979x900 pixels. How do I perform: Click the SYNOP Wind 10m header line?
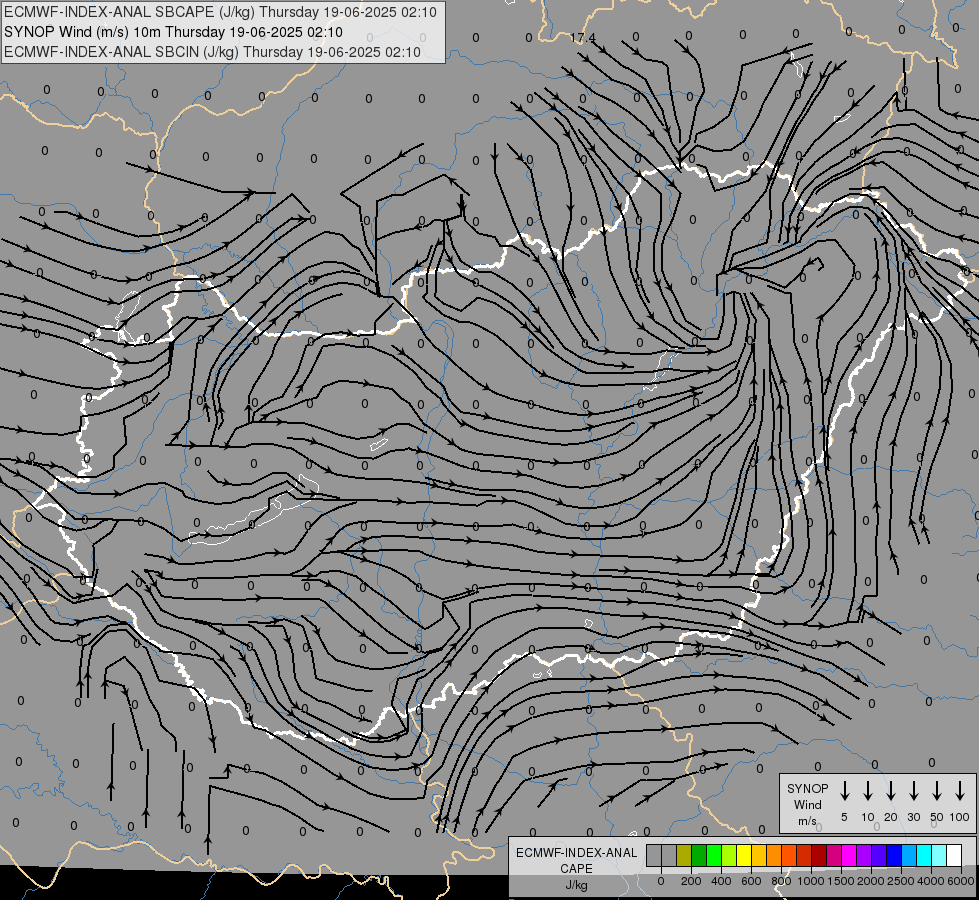173,32
